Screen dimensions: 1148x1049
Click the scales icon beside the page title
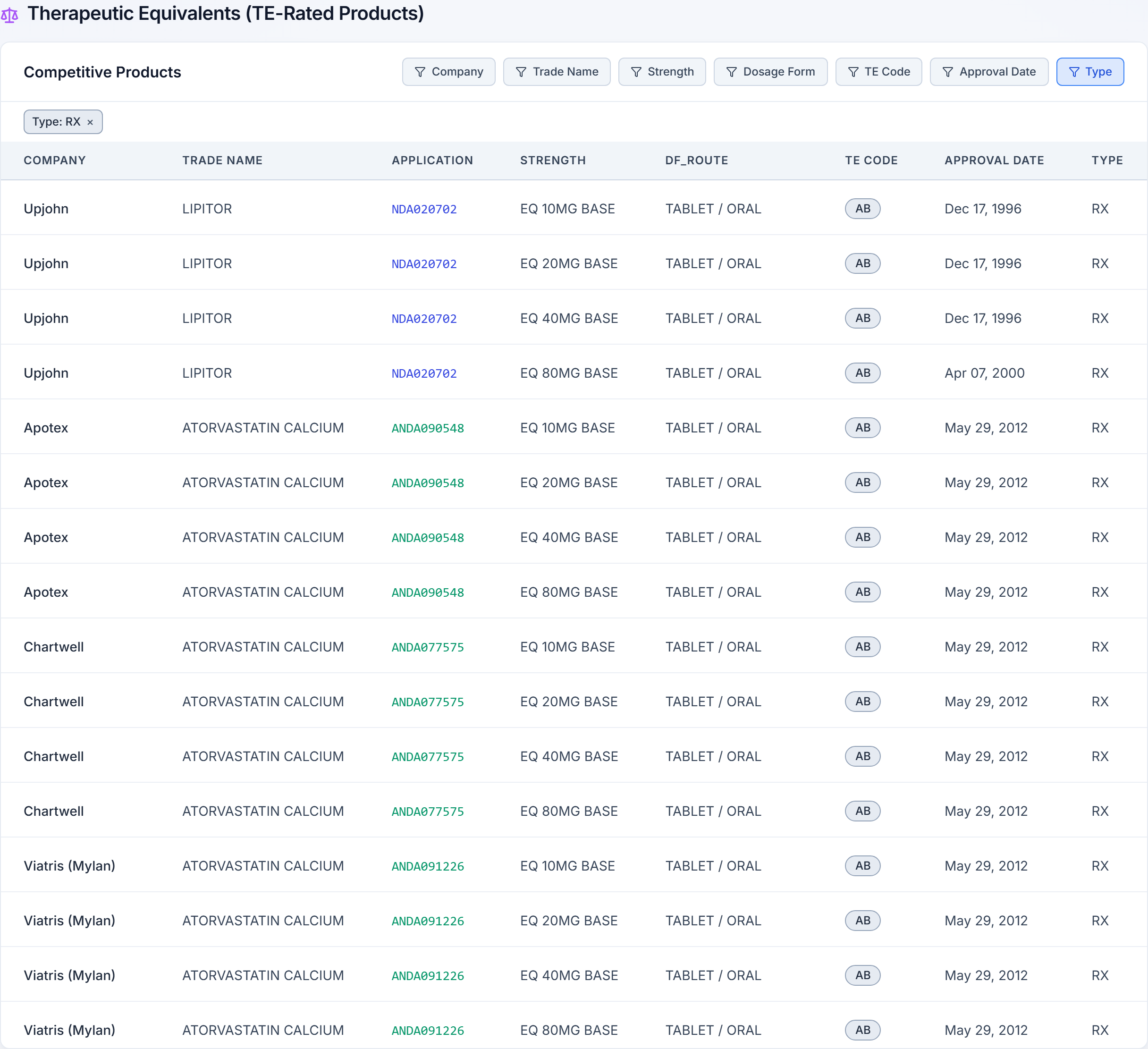point(10,15)
